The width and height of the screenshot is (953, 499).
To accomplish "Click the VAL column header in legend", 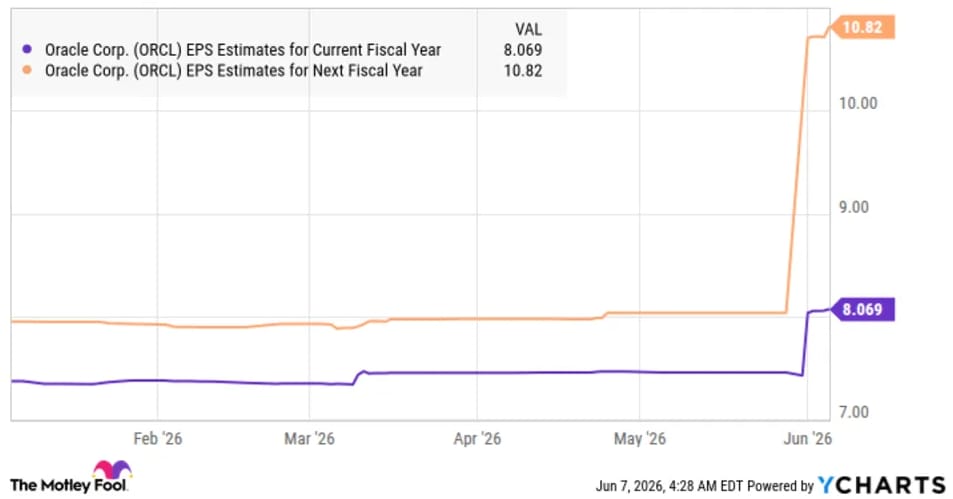I will (528, 29).
